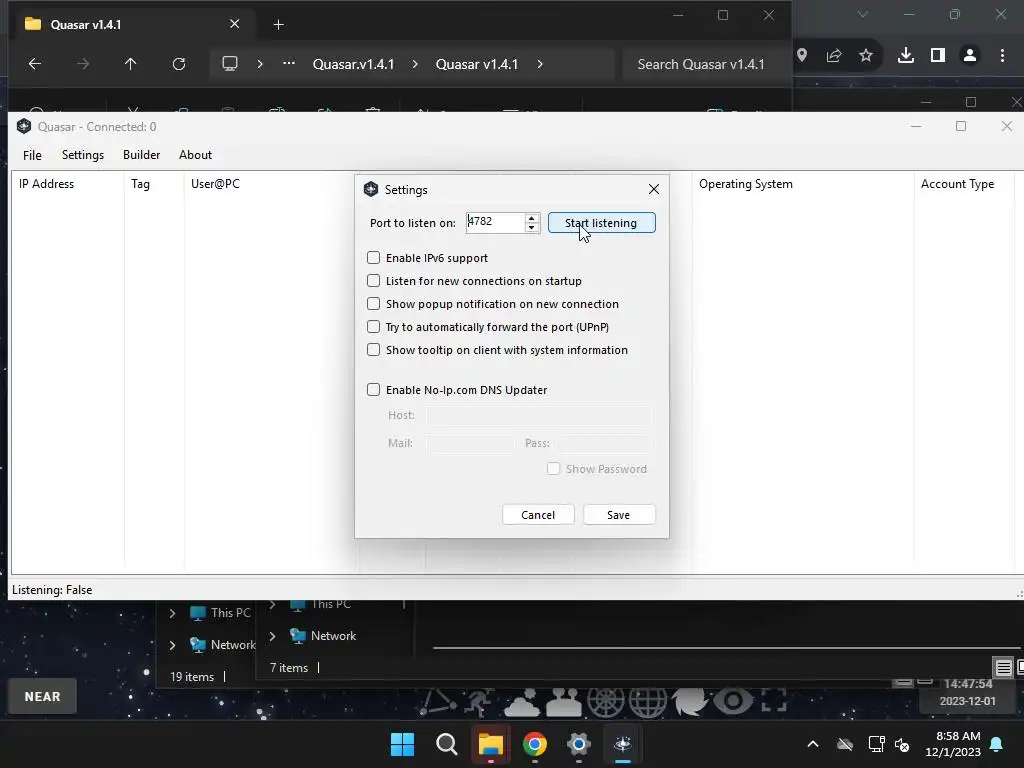Click Quasar v1.4.1 breadcrumb segment
Image resolution: width=1024 pixels, height=768 pixels.
[477, 64]
